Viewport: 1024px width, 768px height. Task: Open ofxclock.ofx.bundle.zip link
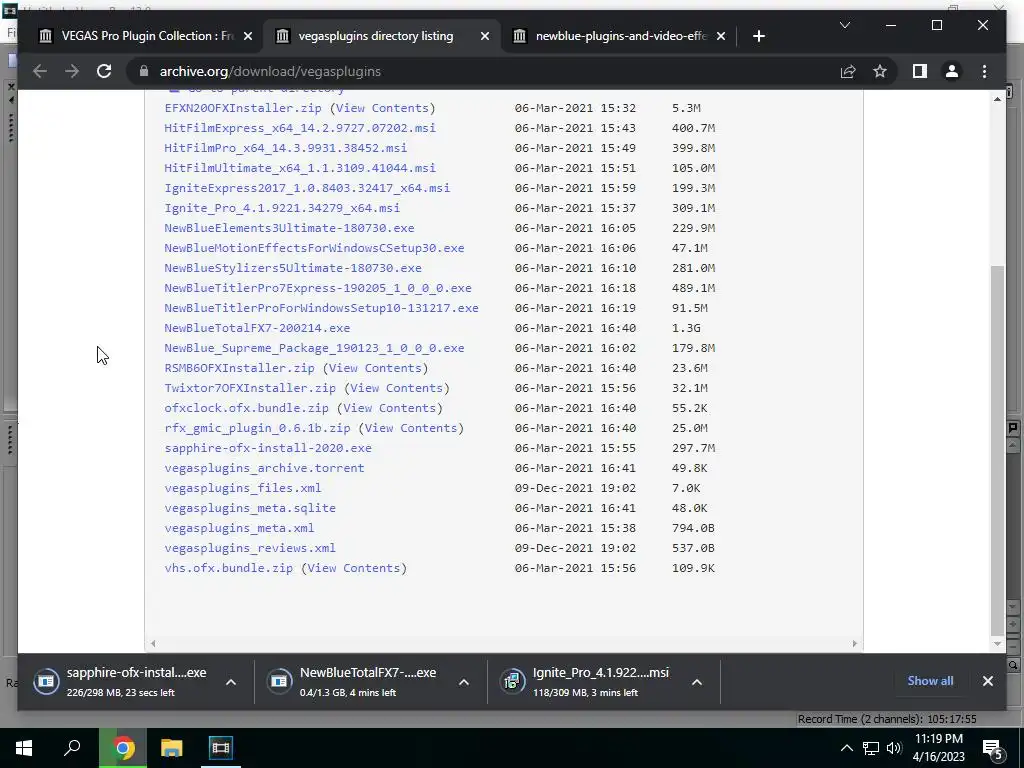(x=246, y=408)
